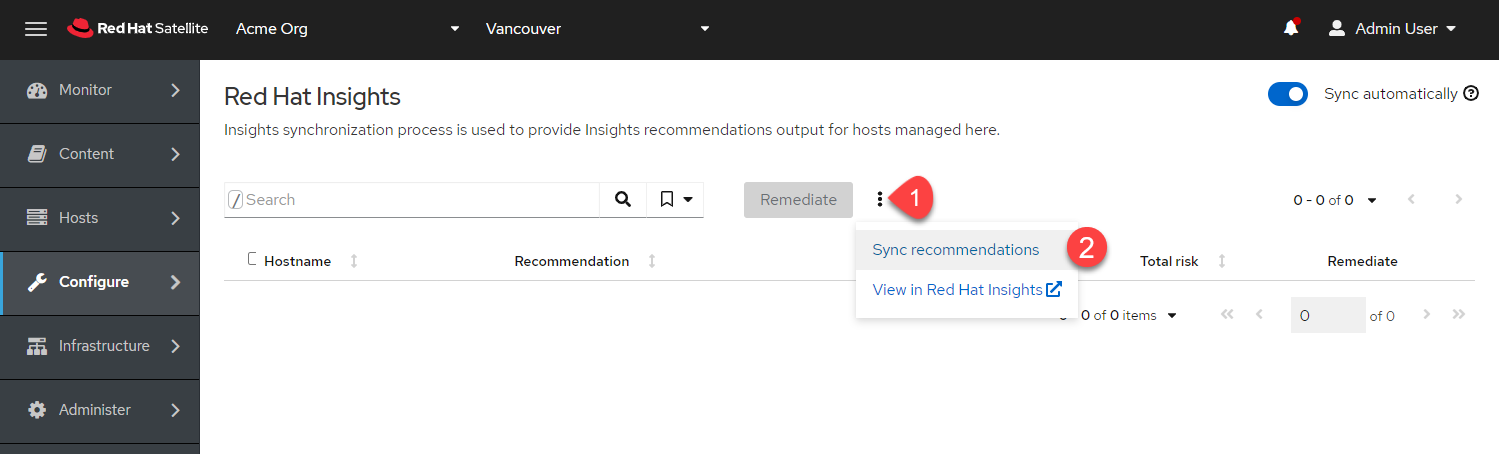Click the Red Hat Satellite logo
The width and height of the screenshot is (1499, 454).
click(138, 29)
